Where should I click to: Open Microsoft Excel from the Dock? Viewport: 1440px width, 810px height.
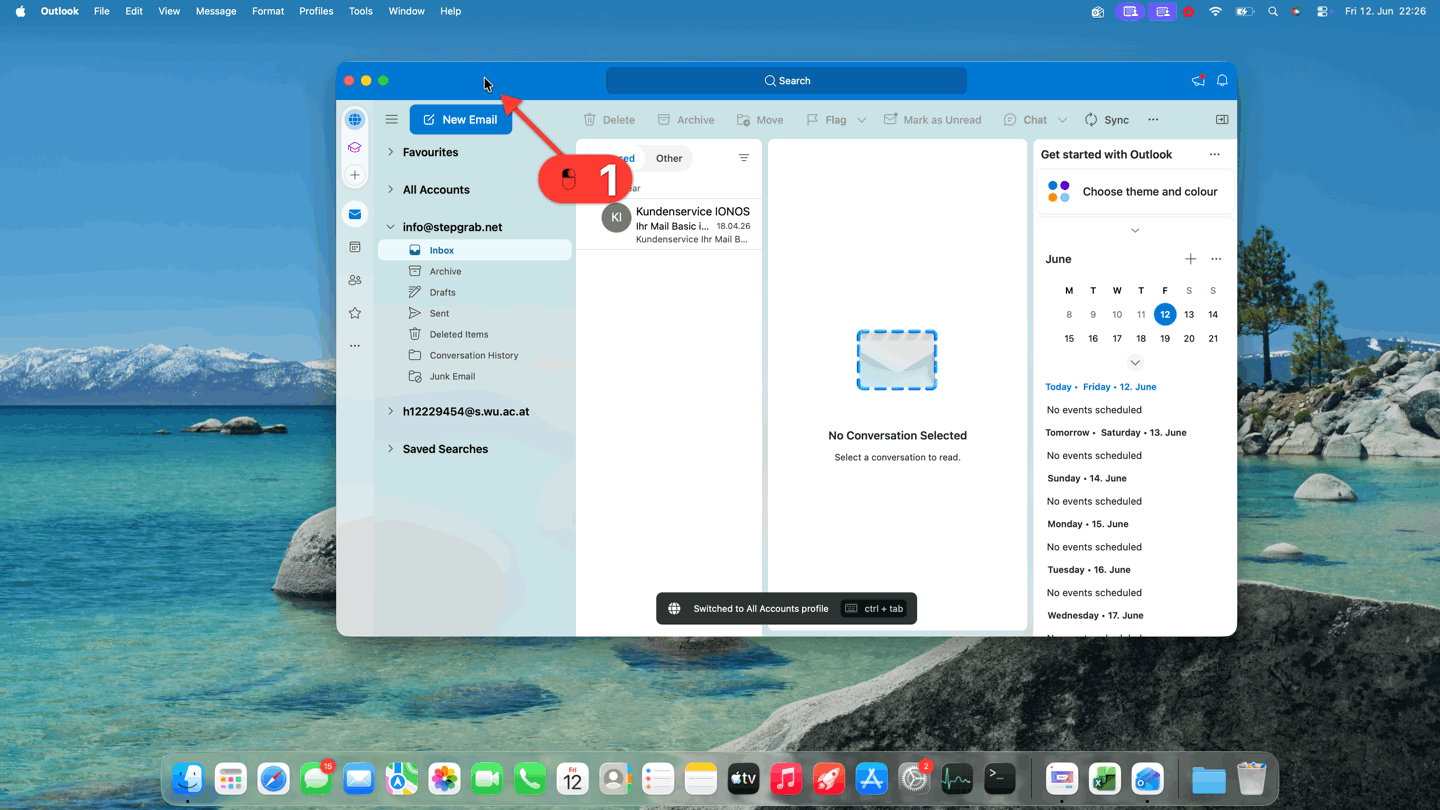tap(1105, 778)
